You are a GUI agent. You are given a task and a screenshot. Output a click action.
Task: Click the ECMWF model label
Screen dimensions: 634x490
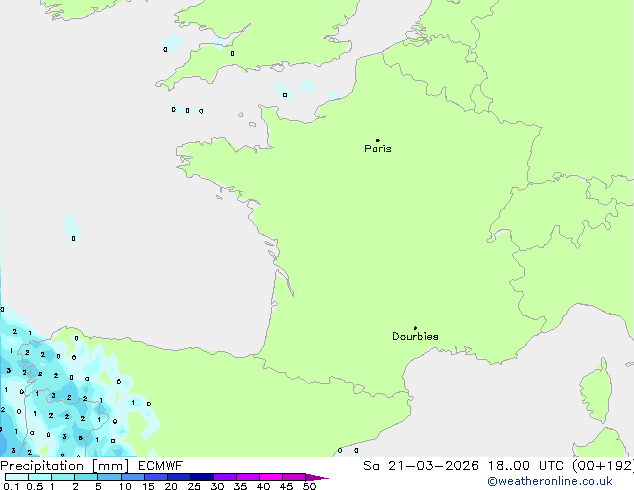tap(161, 466)
